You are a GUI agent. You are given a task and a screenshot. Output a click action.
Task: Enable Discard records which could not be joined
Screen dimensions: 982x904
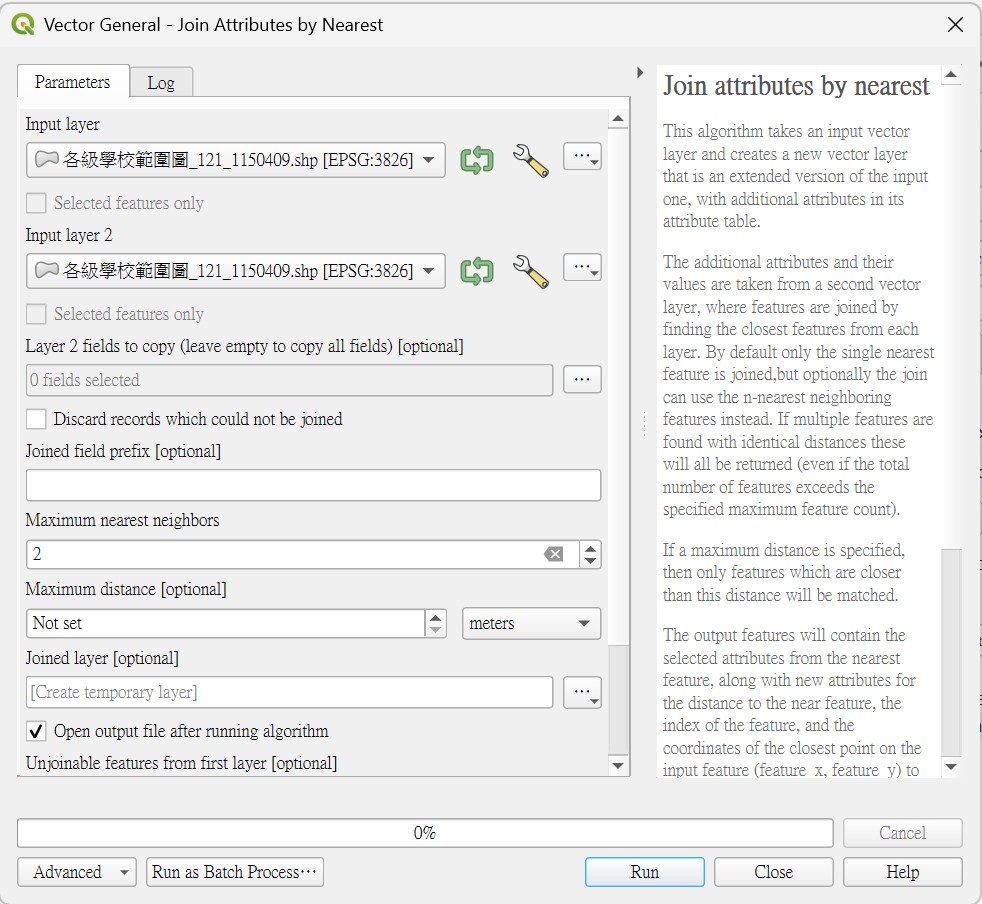(x=36, y=418)
